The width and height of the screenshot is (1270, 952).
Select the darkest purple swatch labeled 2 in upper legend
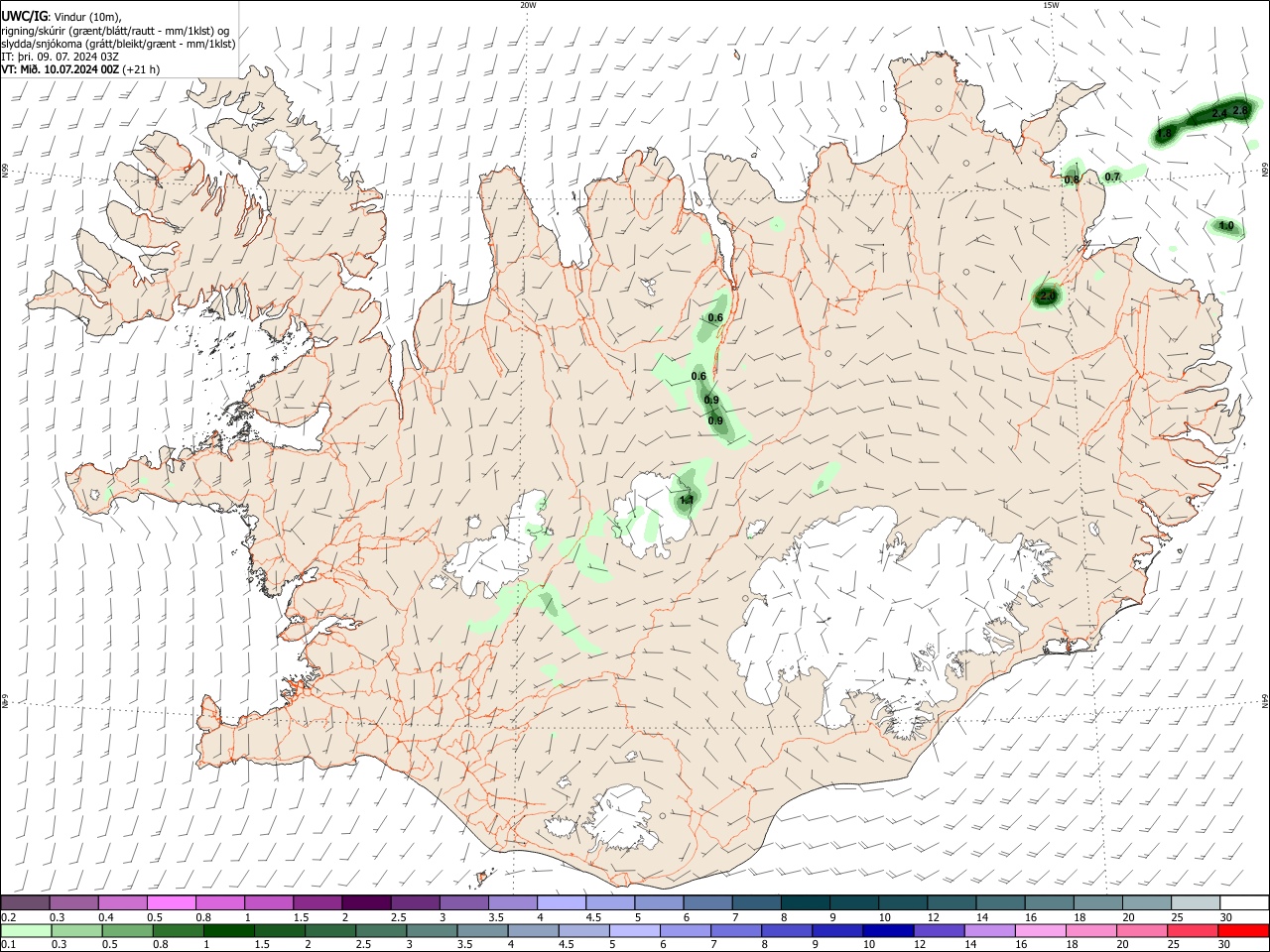tap(365, 903)
